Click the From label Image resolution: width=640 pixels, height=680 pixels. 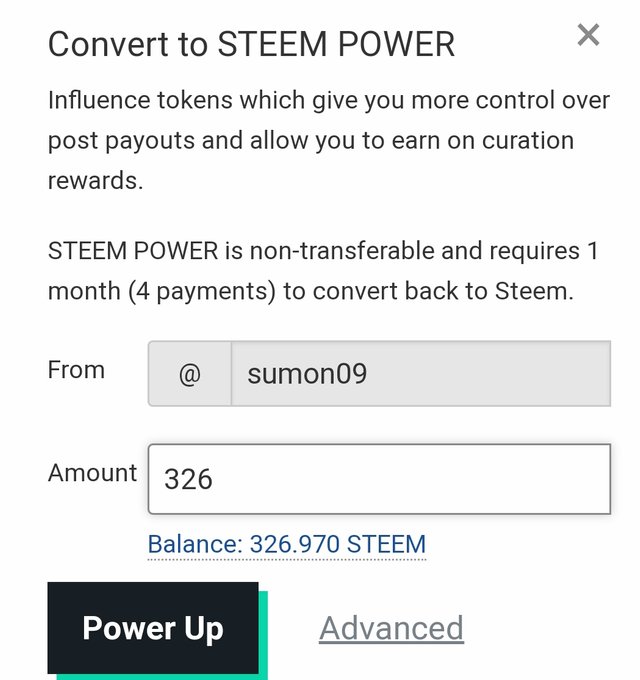coord(76,370)
